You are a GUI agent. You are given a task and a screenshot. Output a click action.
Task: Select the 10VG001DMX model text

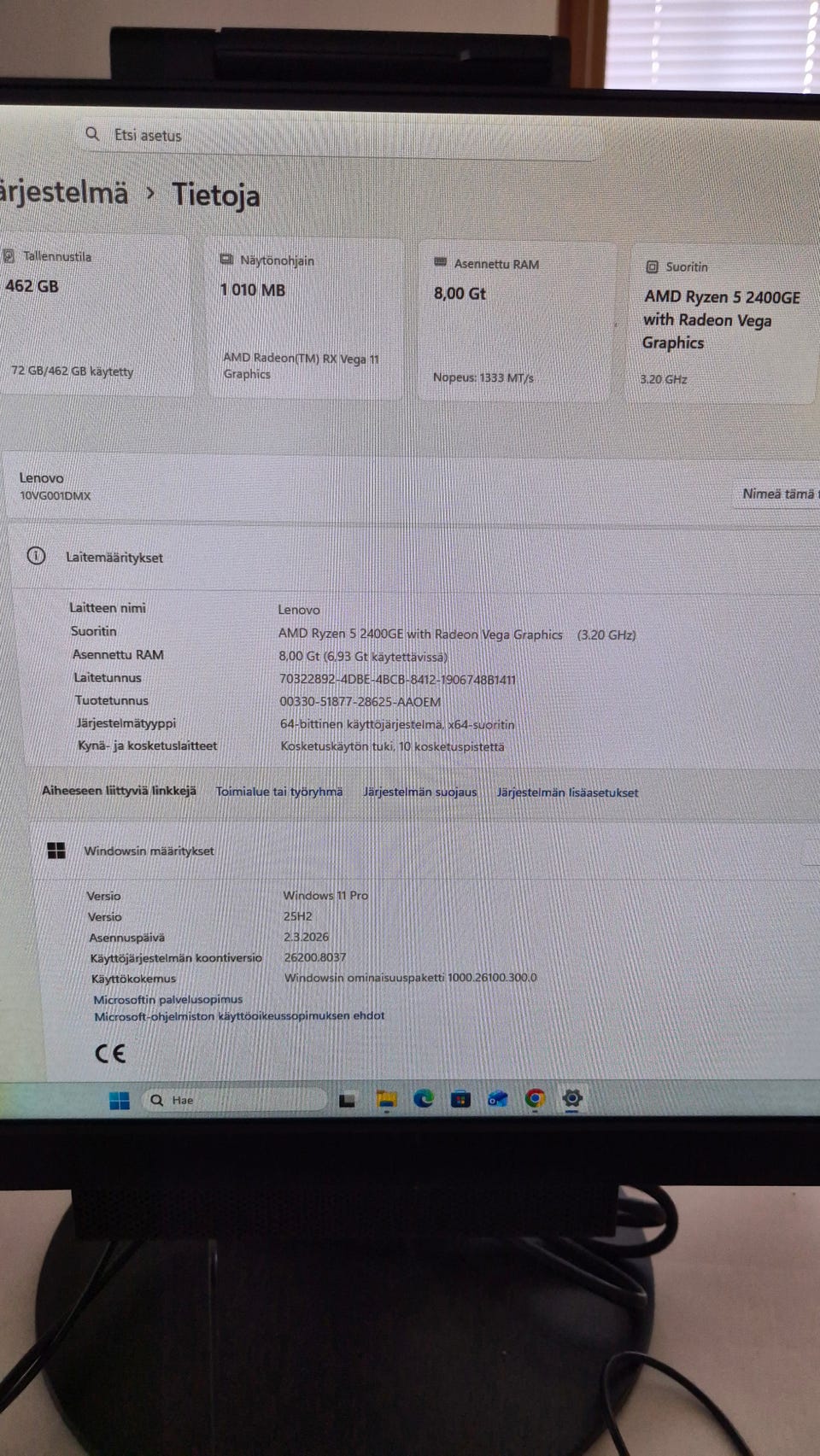pos(55,495)
